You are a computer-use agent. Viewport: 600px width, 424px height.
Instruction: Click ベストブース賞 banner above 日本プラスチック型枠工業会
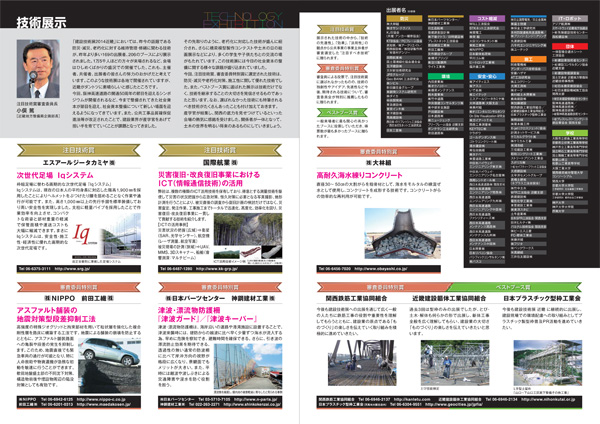pyautogui.click(x=514, y=287)
